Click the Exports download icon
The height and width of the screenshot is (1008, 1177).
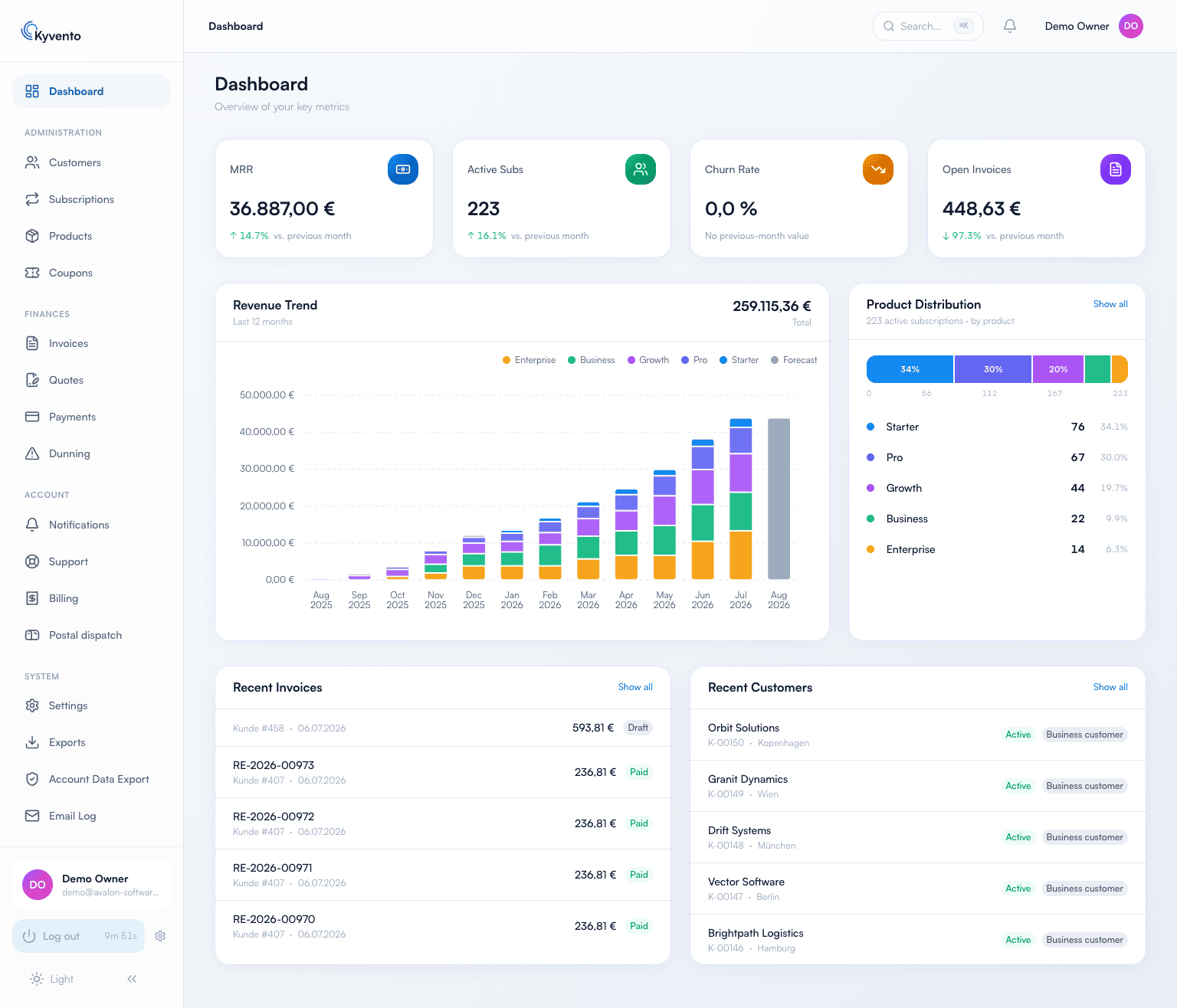(x=32, y=742)
